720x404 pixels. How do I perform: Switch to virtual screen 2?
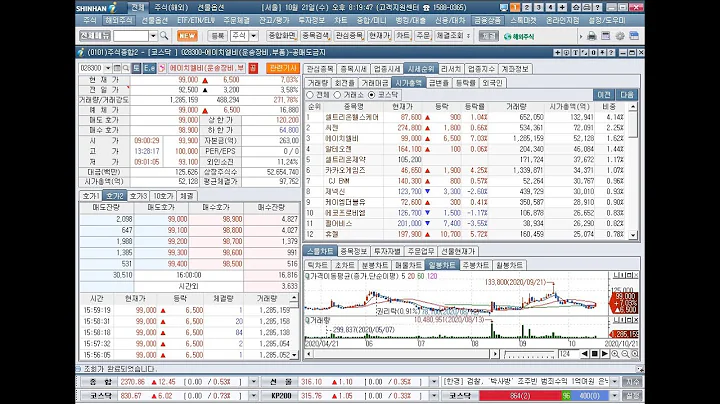point(527,7)
